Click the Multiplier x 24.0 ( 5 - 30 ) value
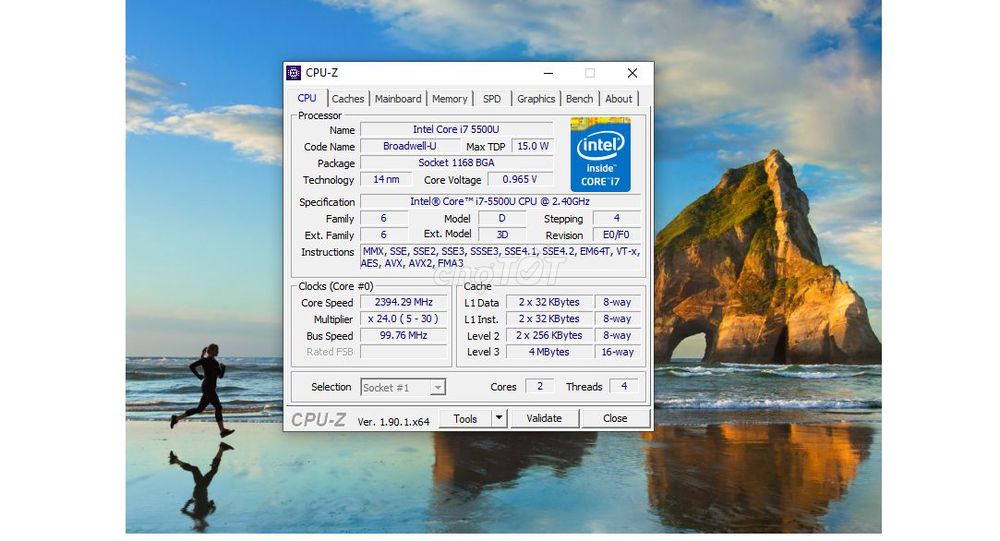Viewport: 1000px width, 541px height. tap(404, 319)
